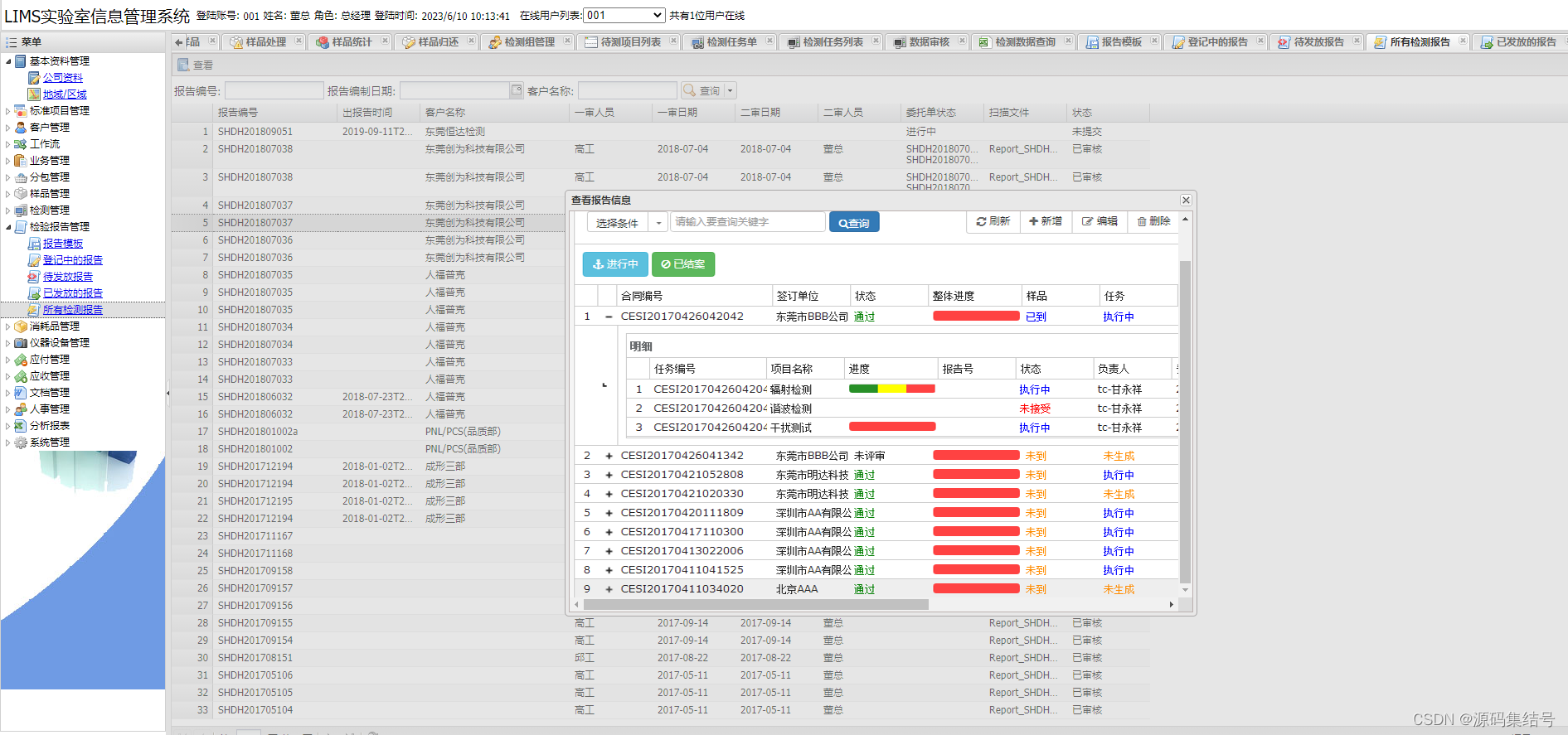This screenshot has height=735, width=1568.
Task: Click the 应收管理 money icon
Action: tap(21, 376)
